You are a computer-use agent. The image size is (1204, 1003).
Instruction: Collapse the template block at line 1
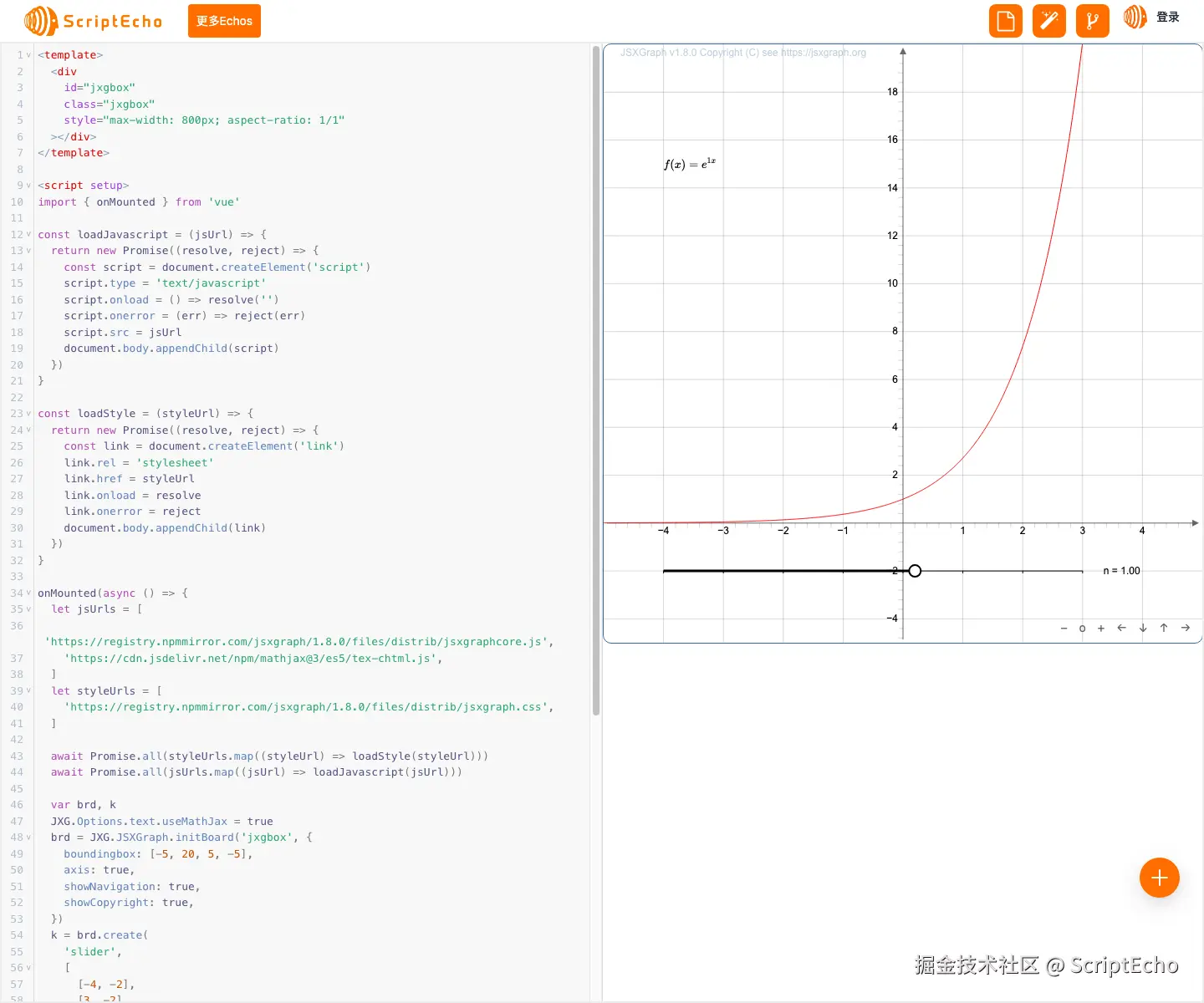coord(28,55)
